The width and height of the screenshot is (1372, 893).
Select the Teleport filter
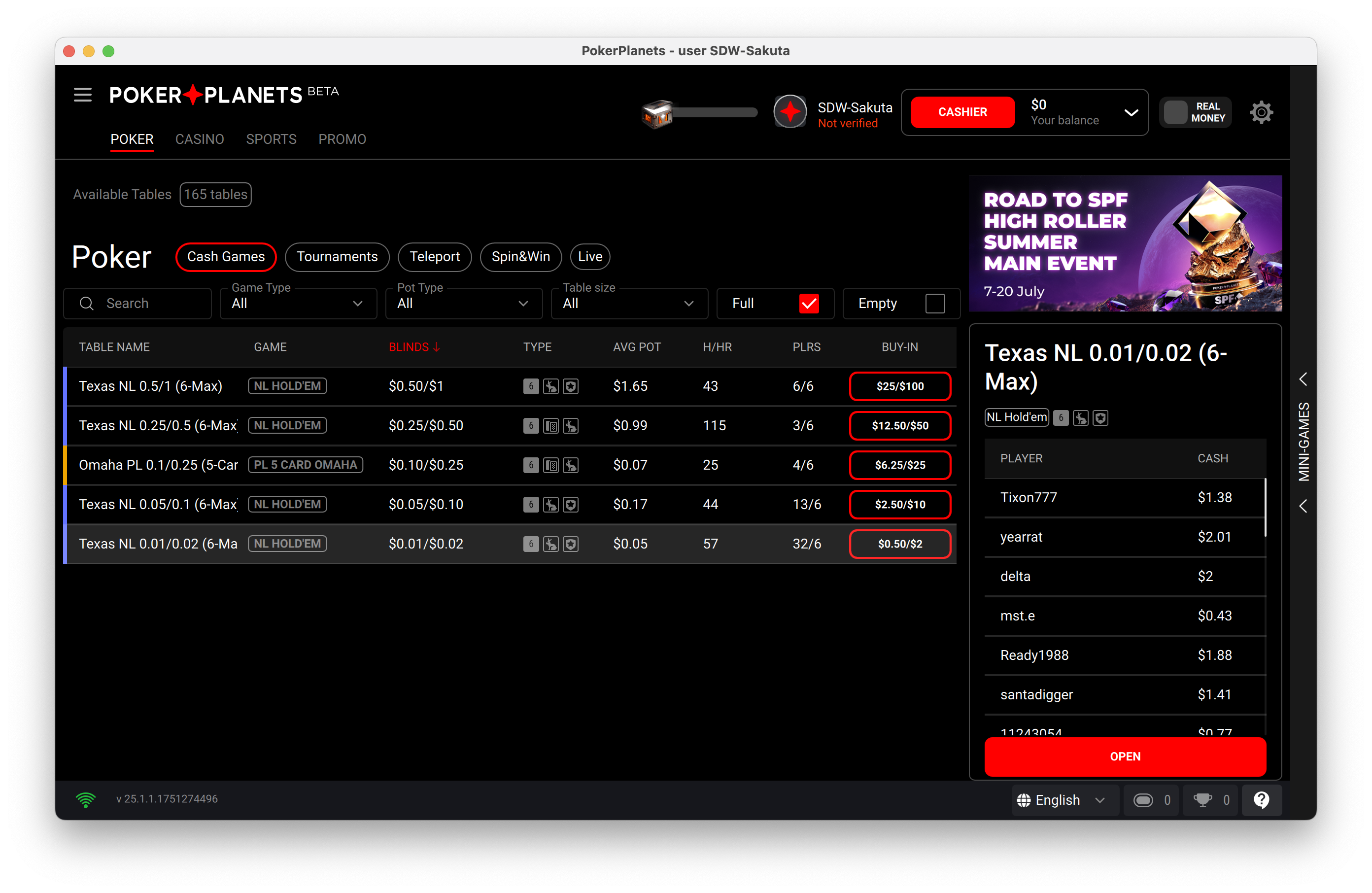click(x=435, y=257)
